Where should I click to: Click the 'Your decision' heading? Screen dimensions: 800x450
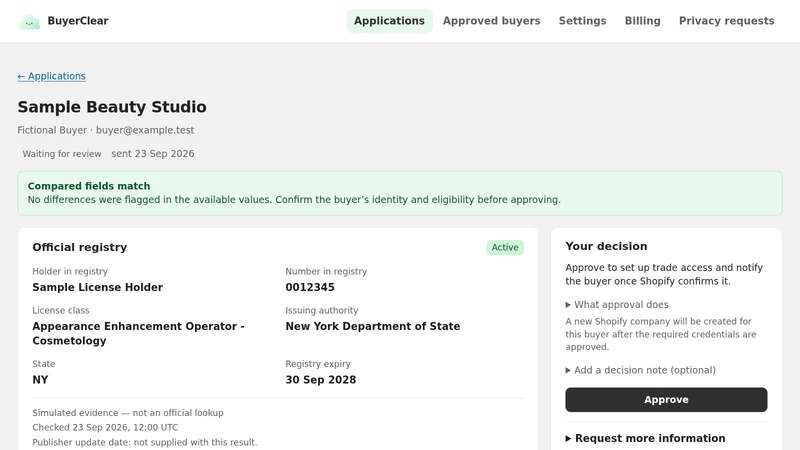point(606,246)
